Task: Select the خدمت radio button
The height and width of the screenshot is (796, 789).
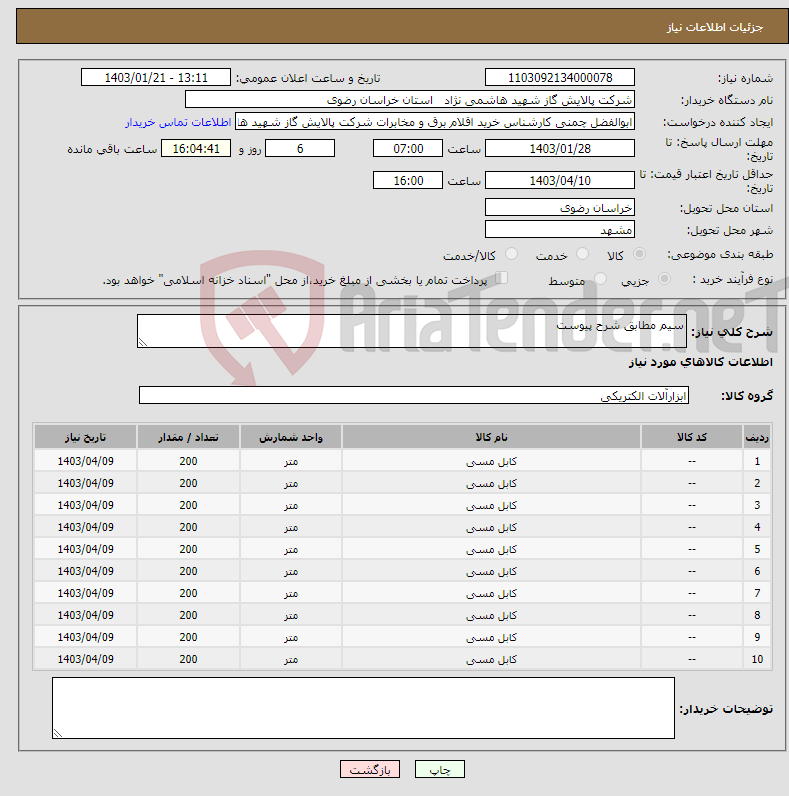Action: pyautogui.click(x=582, y=254)
